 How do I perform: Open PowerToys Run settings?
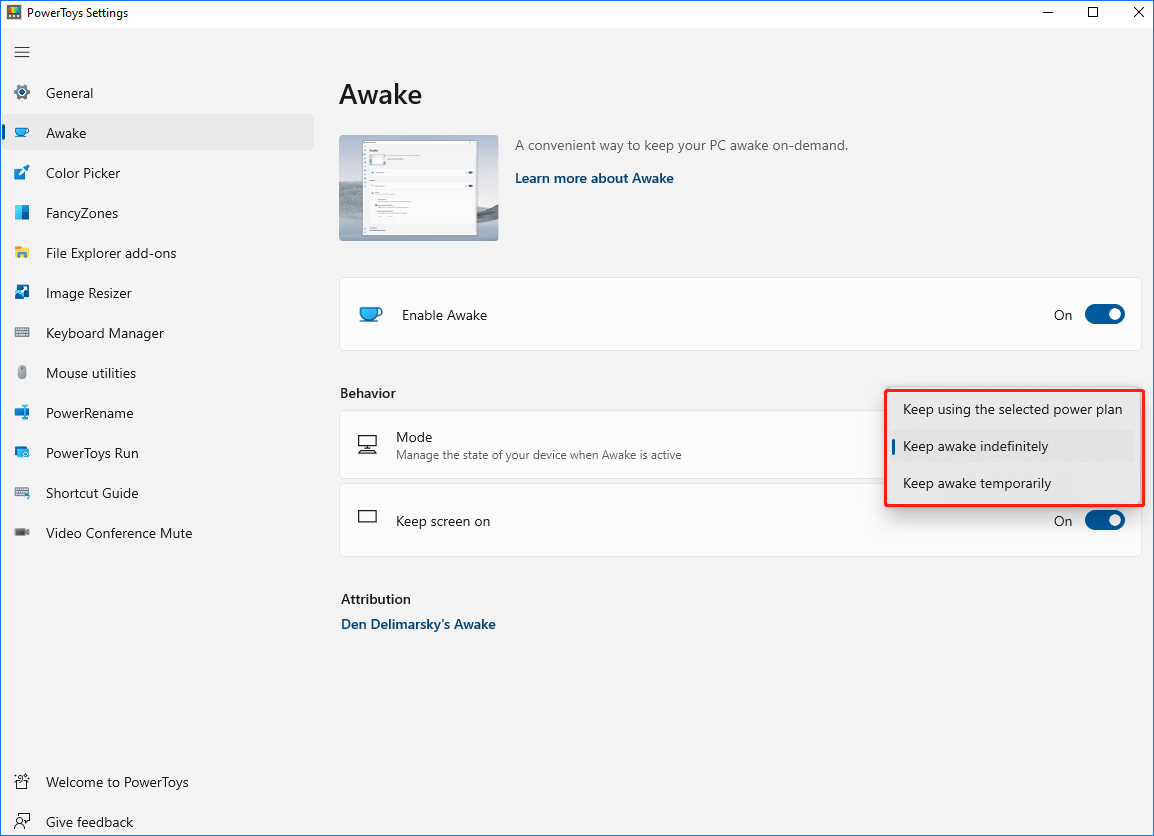click(158, 453)
